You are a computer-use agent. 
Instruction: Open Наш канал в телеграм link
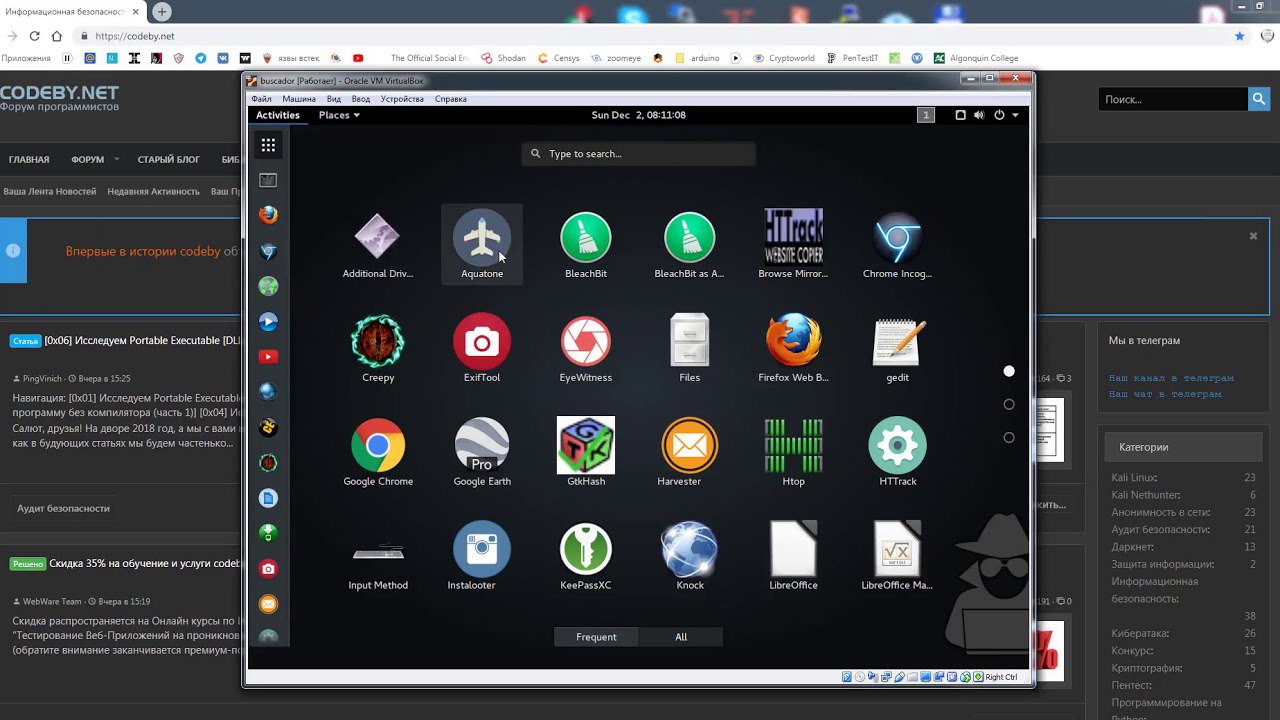(x=1171, y=378)
